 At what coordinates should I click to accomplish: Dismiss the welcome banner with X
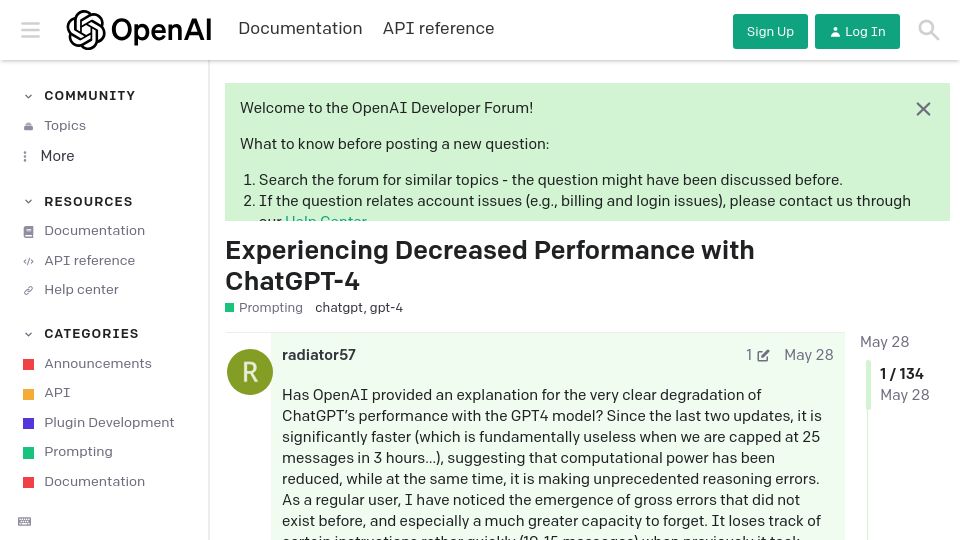pos(923,109)
